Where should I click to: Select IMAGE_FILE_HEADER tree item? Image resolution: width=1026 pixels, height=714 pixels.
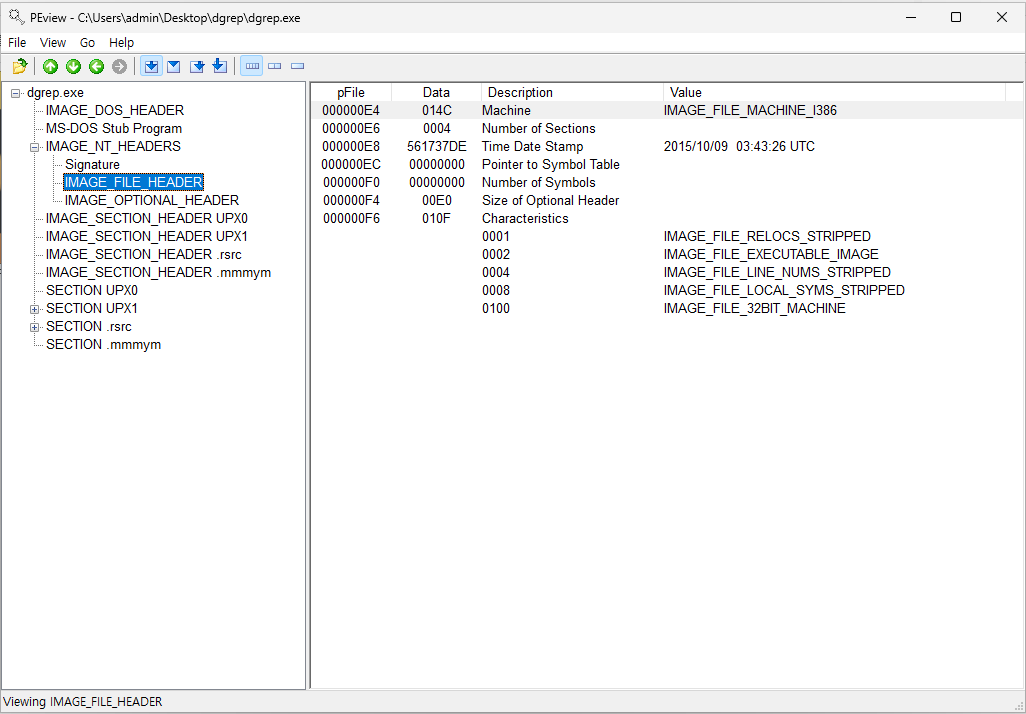point(133,183)
